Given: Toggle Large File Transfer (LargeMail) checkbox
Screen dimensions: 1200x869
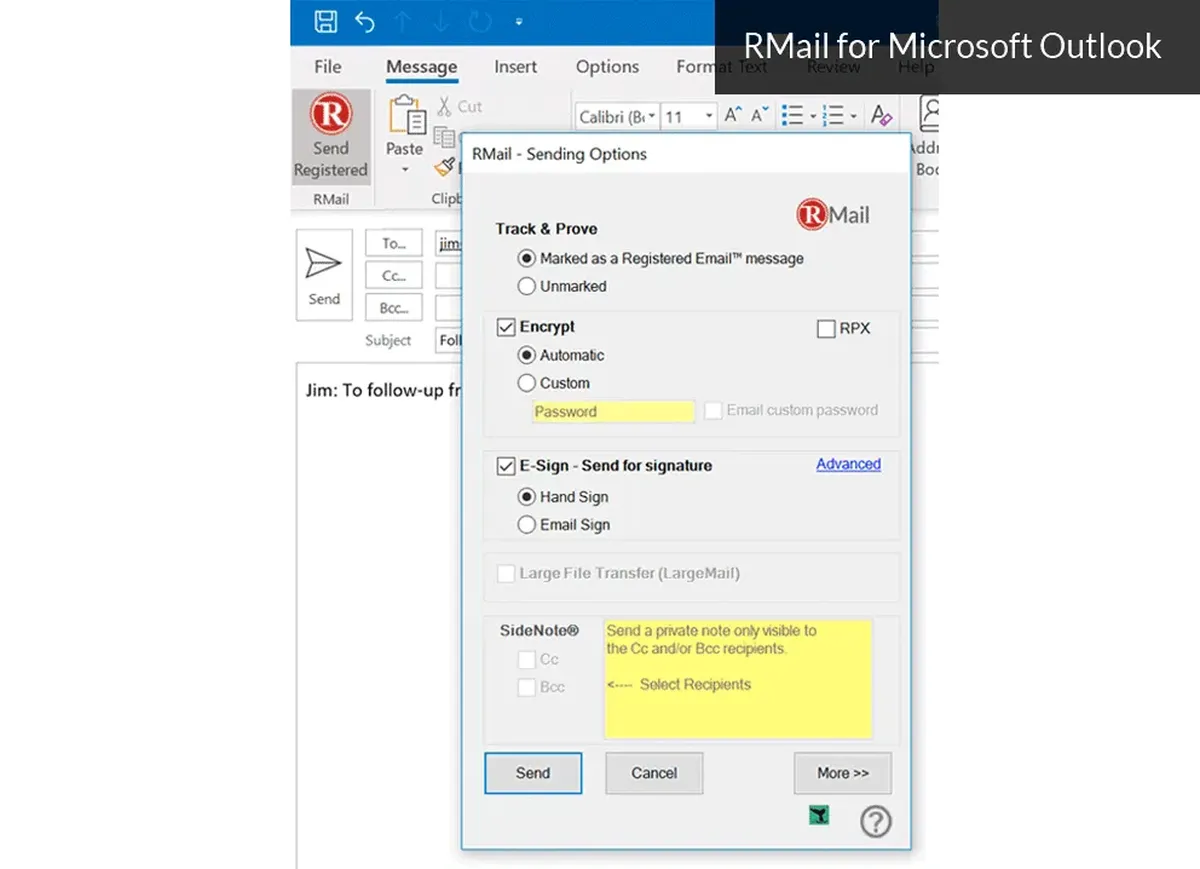Looking at the screenshot, I should coord(506,574).
